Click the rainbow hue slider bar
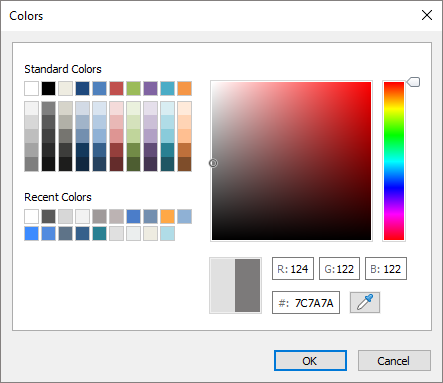This screenshot has width=443, height=383. point(394,161)
